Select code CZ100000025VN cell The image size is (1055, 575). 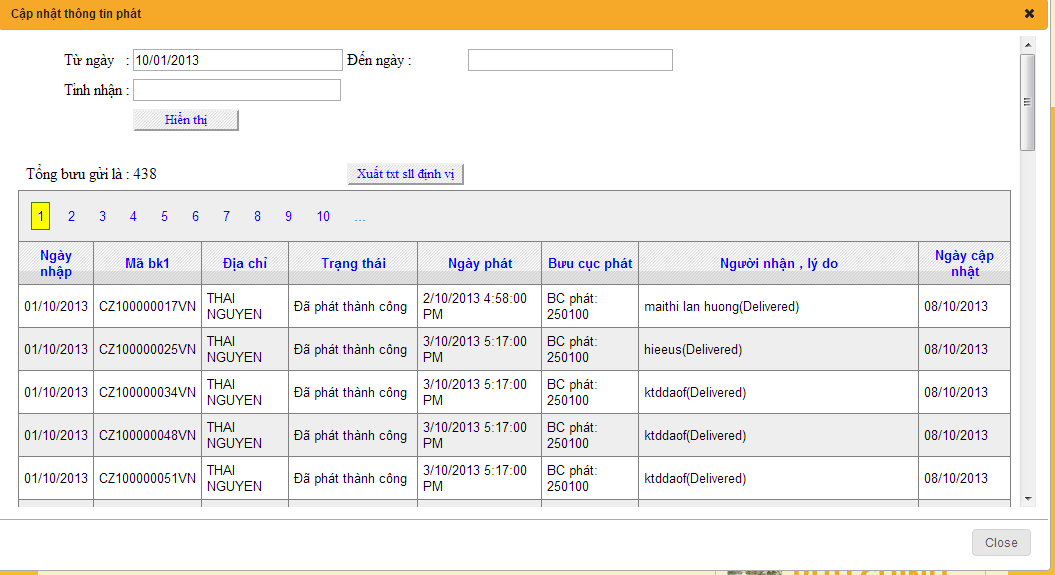(x=147, y=349)
